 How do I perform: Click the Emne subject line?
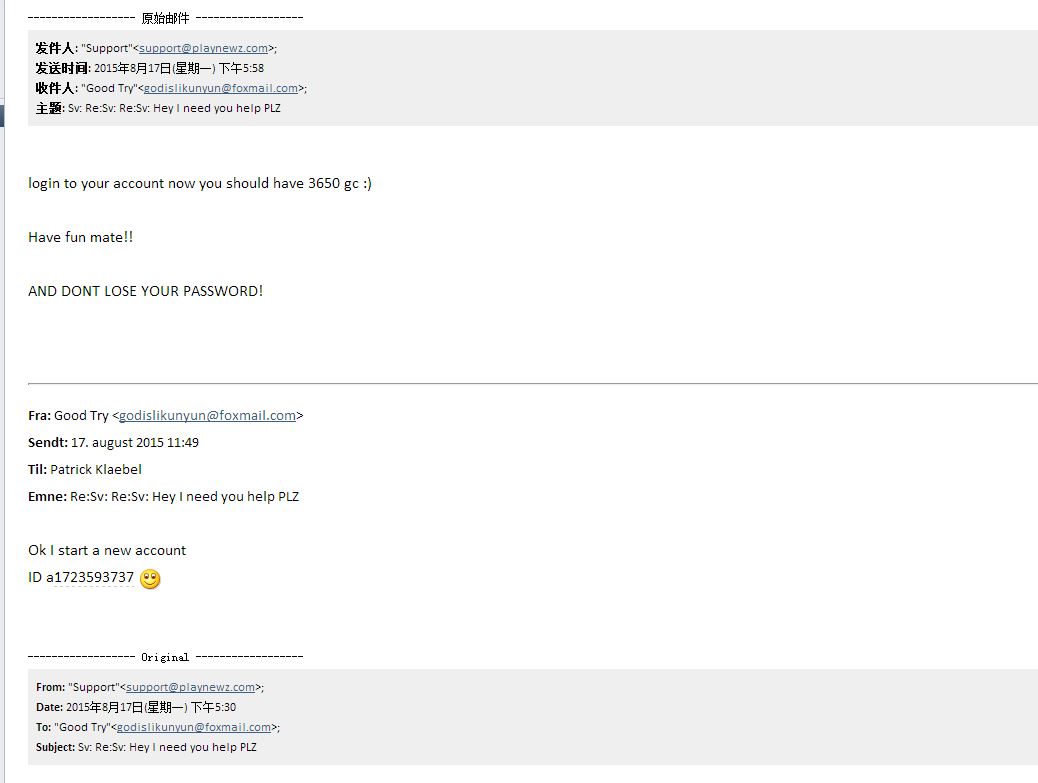(184, 497)
